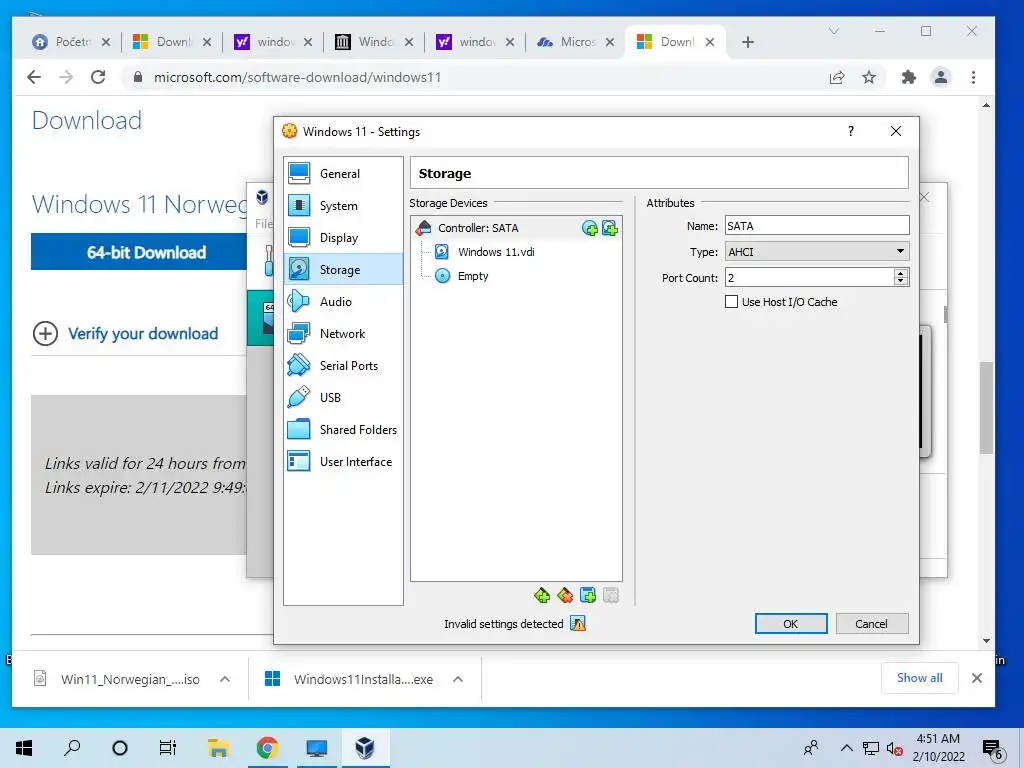Screen dimensions: 1024x768
Task: Click the Port Count value field
Action: coord(810,278)
